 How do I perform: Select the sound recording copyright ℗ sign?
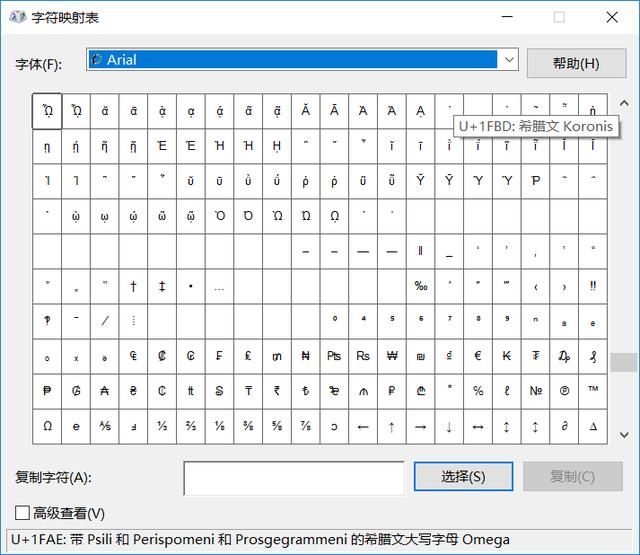(564, 391)
